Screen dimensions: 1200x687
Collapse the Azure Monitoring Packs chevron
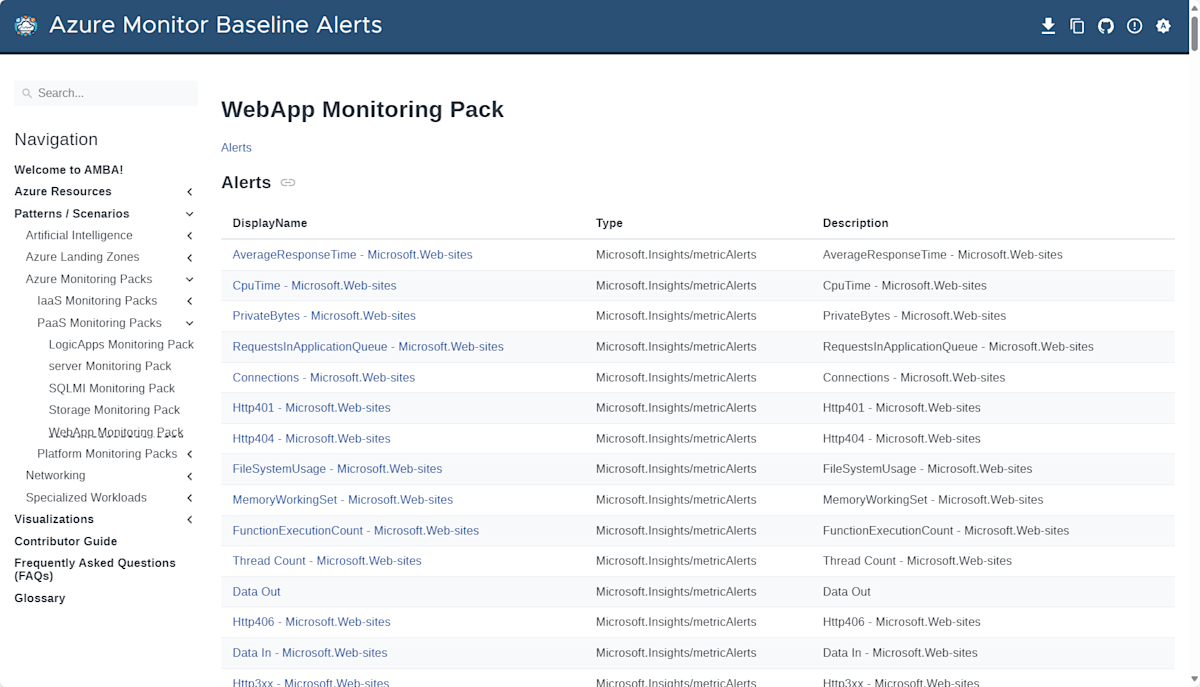click(190, 280)
